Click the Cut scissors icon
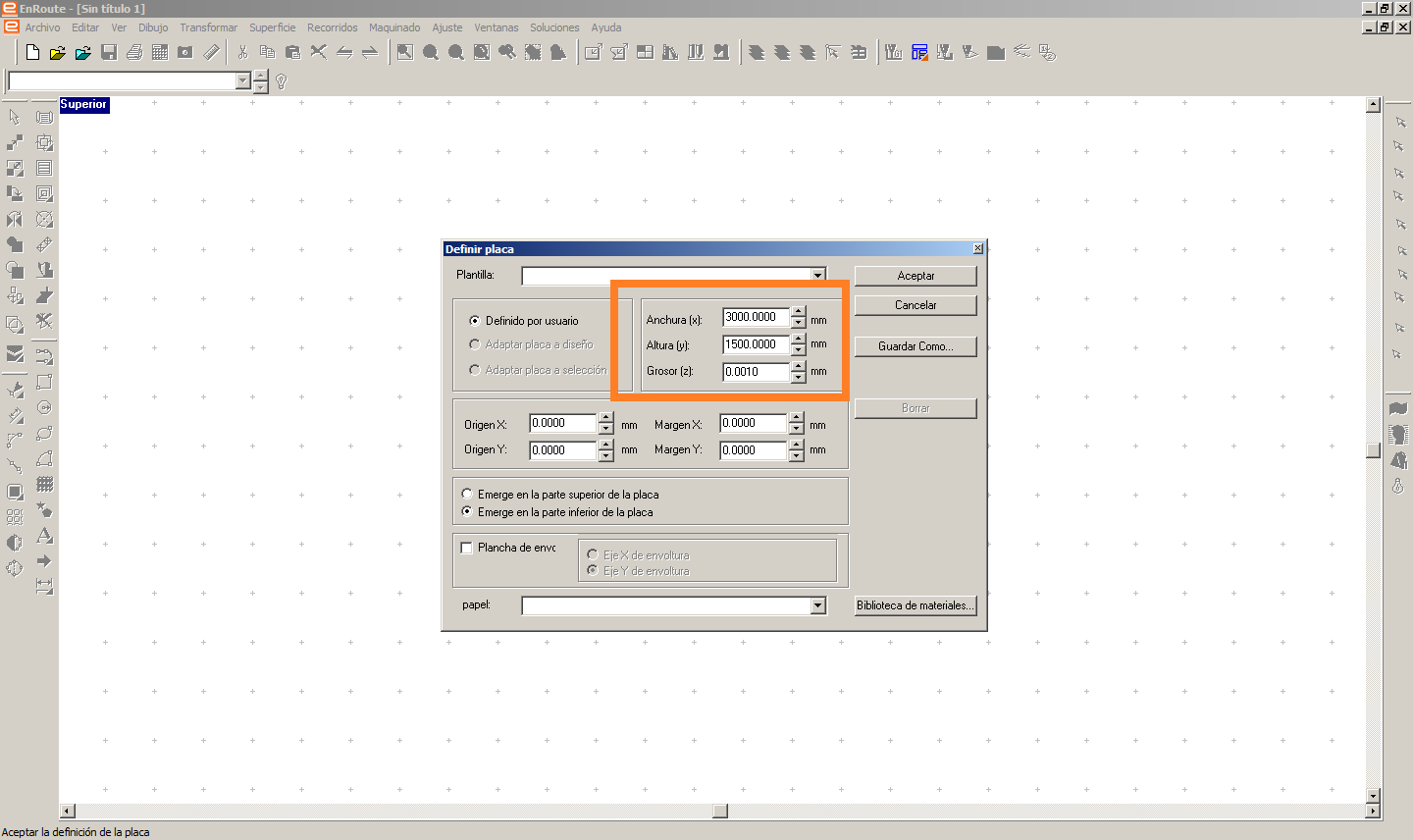 click(x=242, y=52)
